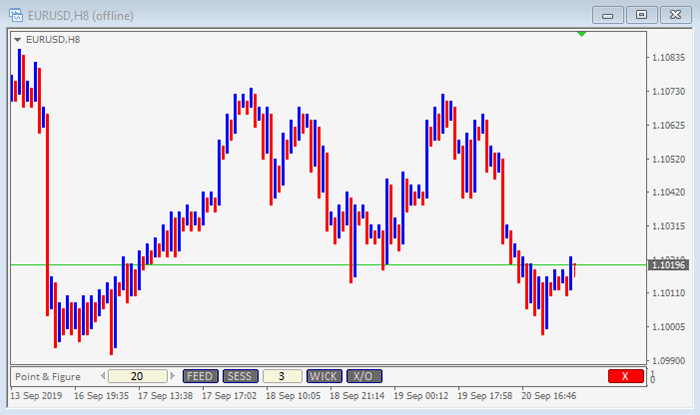Click the 1.10625 price scale label

tap(668, 125)
